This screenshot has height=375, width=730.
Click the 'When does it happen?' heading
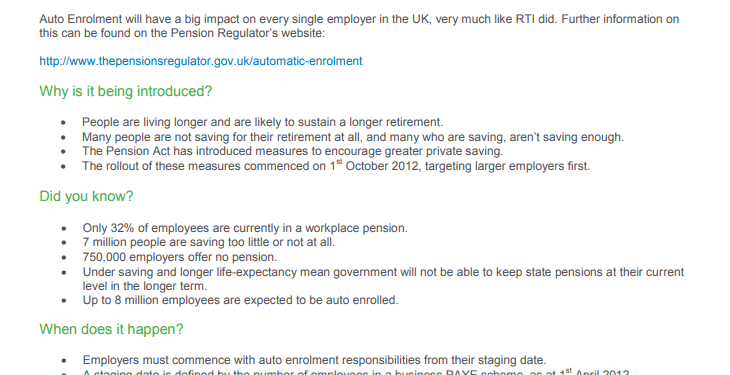111,329
